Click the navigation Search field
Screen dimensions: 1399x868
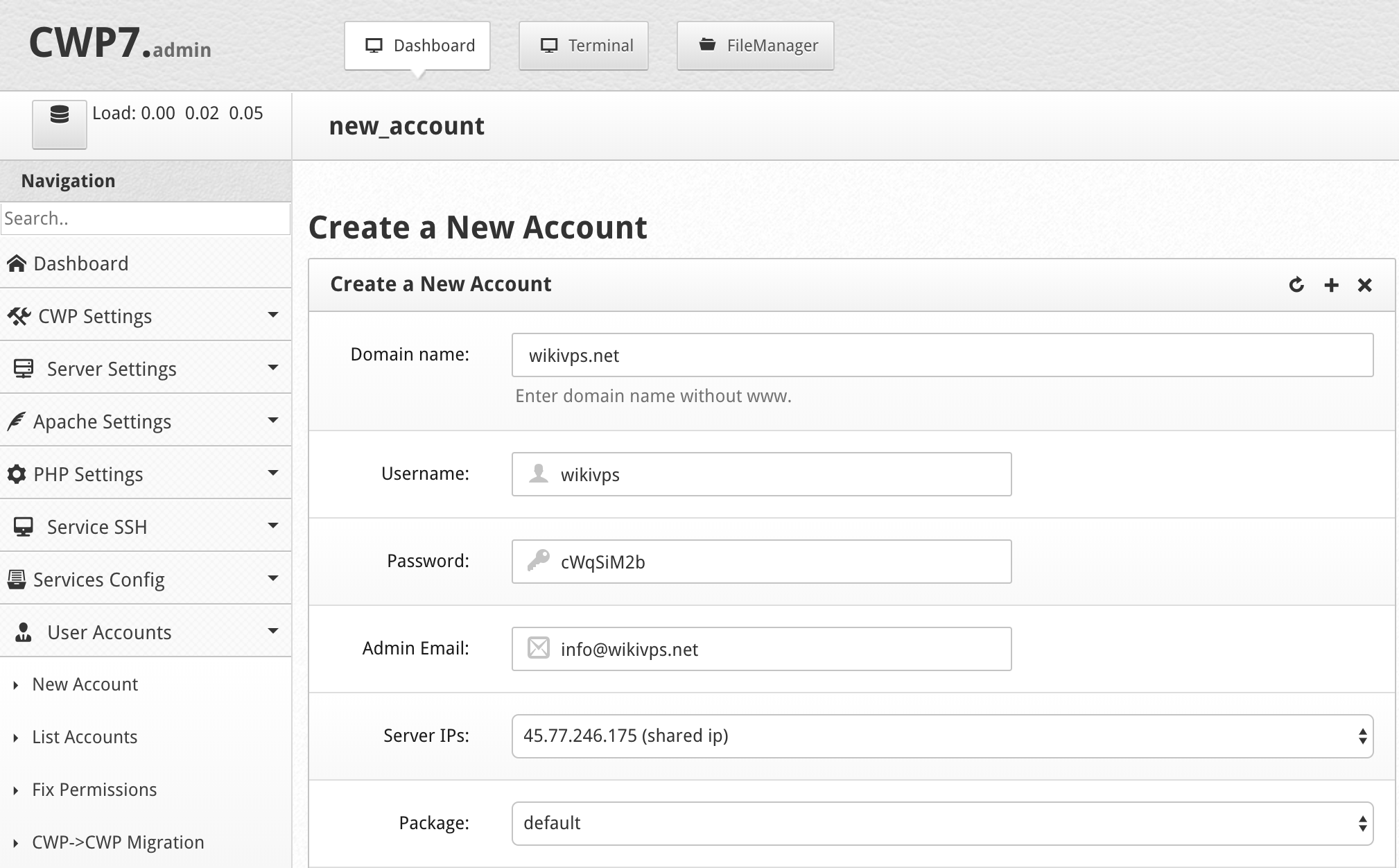coord(146,218)
